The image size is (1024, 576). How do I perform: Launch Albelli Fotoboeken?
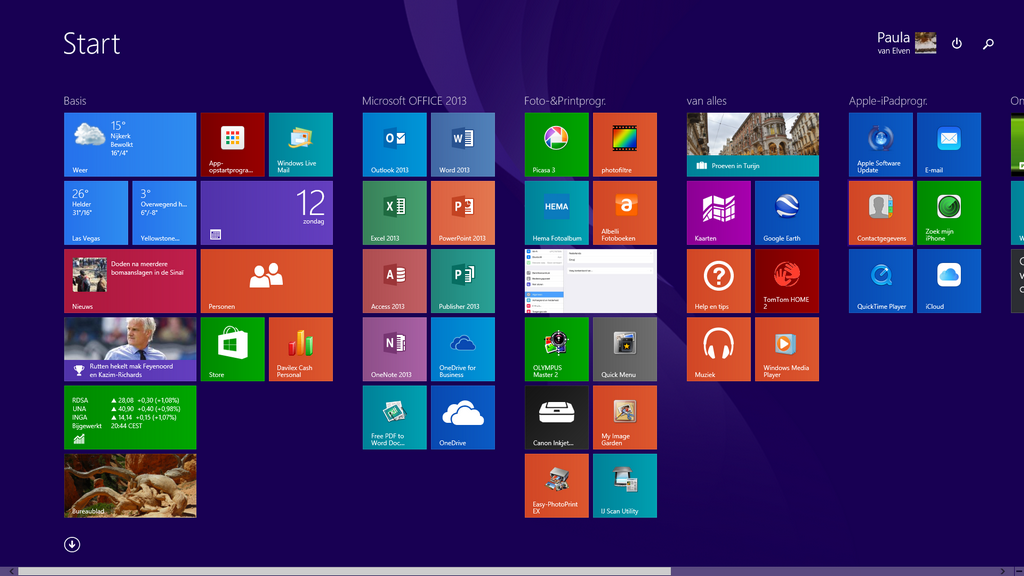click(624, 213)
